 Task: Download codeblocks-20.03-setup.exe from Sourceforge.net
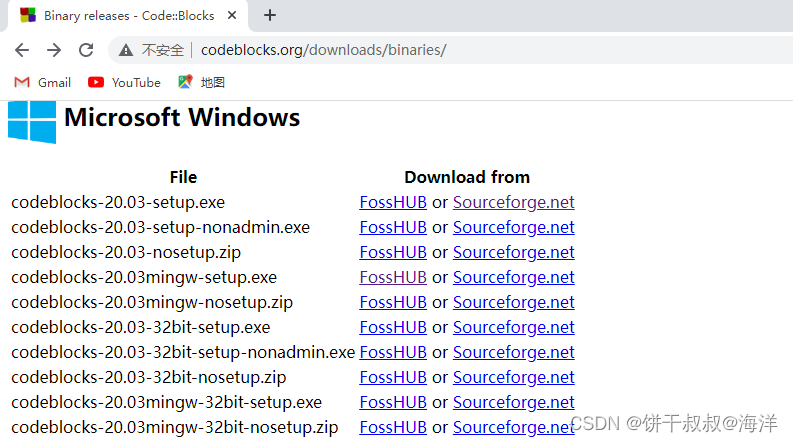[x=513, y=202]
